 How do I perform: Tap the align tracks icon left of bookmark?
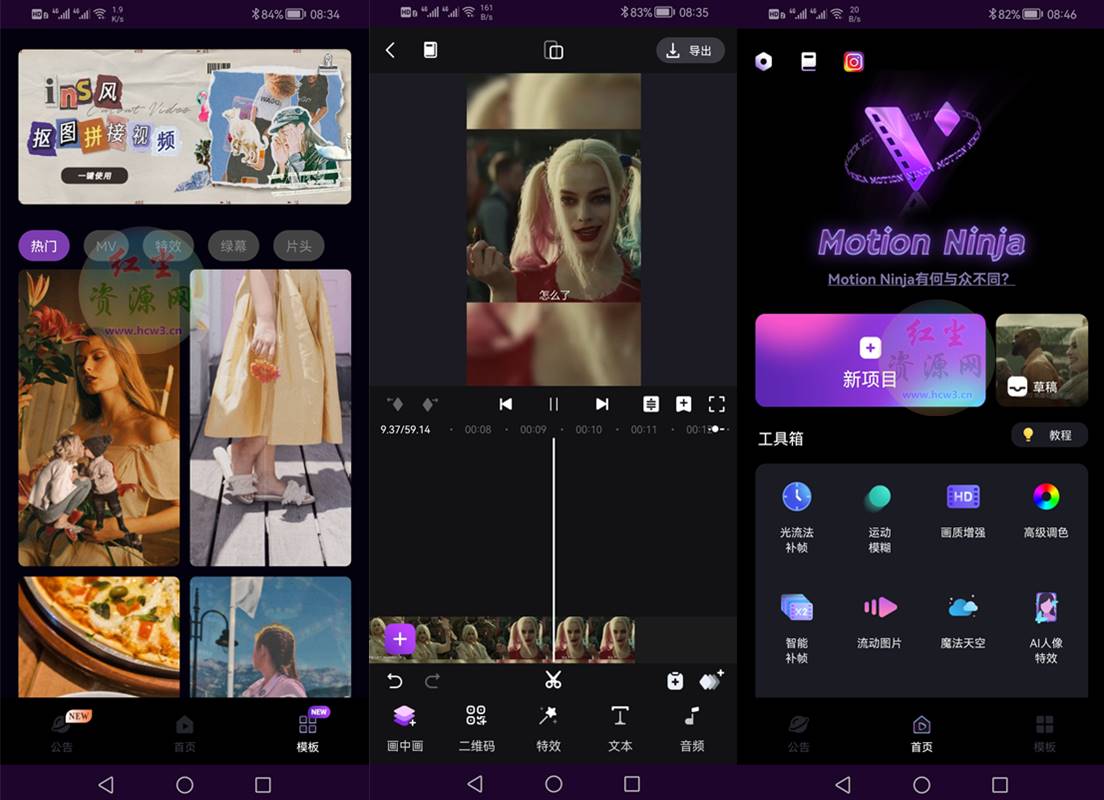click(x=651, y=404)
